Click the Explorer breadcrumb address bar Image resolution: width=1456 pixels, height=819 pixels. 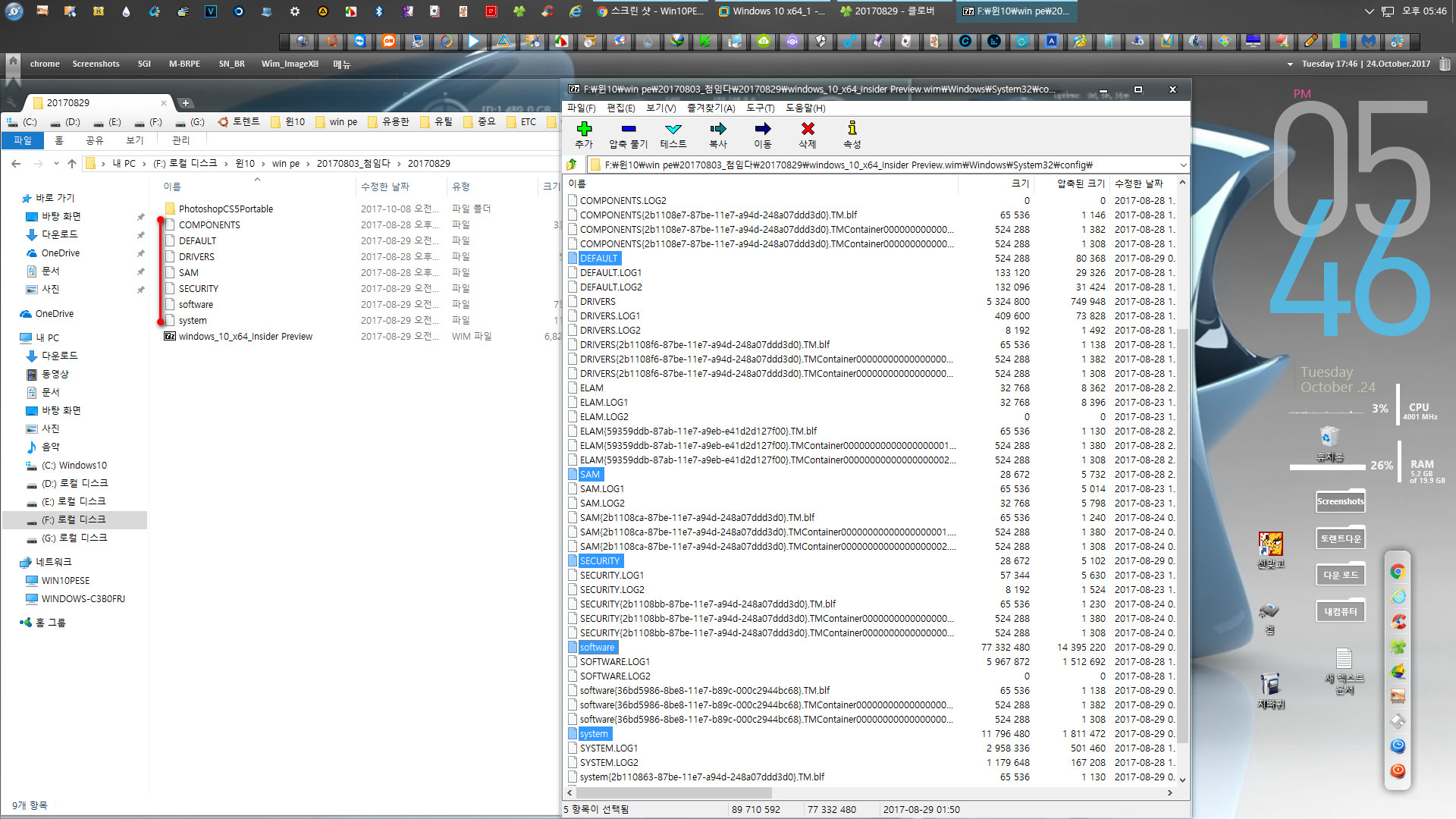click(322, 163)
